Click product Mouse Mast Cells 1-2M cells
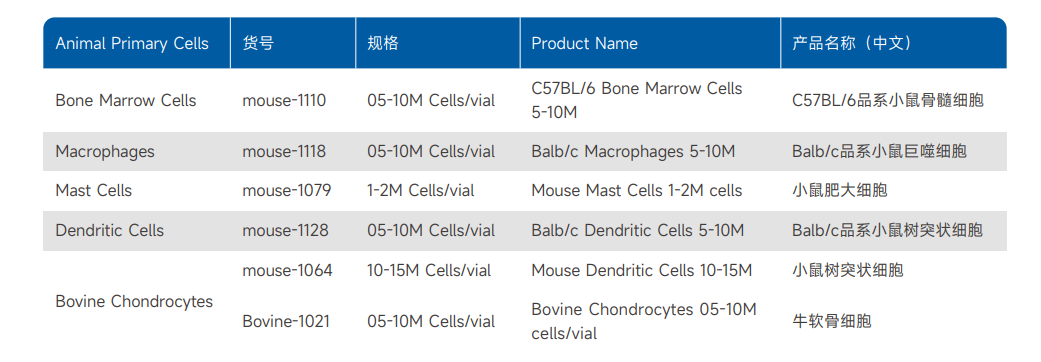Screen dimensions: 1041x362 click(637, 191)
